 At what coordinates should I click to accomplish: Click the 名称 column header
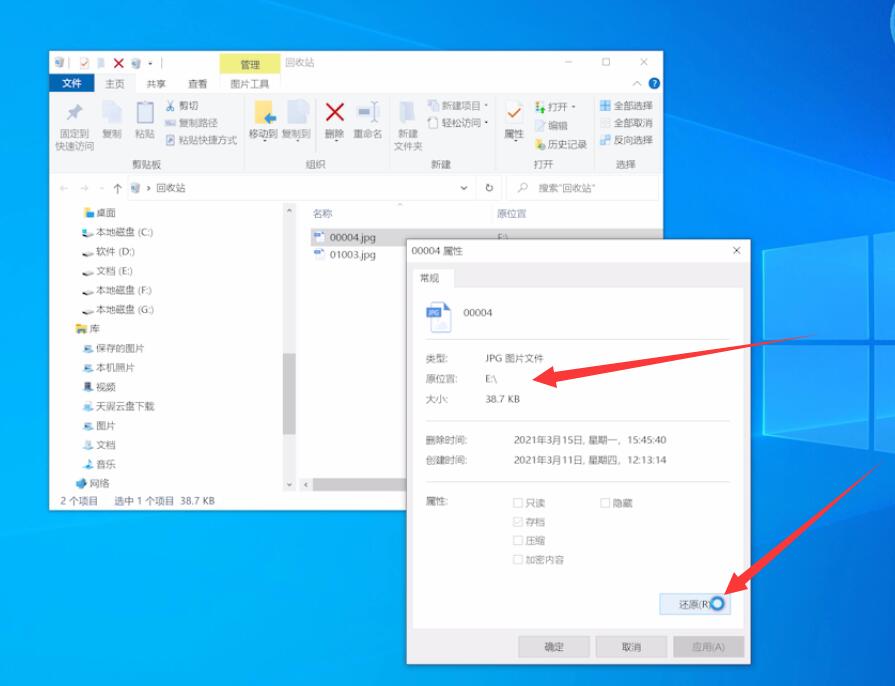point(322,213)
